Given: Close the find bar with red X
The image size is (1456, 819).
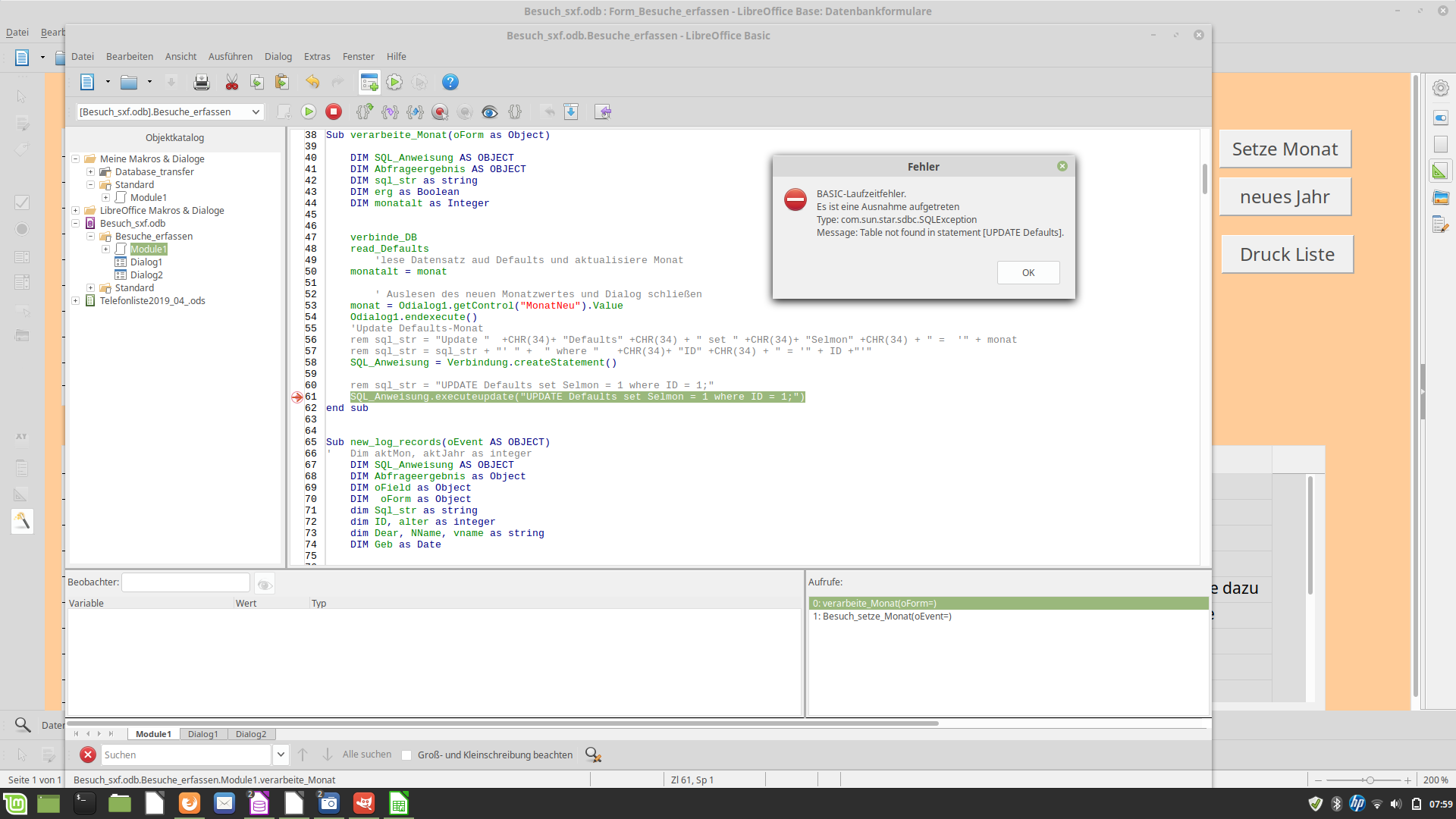Looking at the screenshot, I should tap(88, 755).
